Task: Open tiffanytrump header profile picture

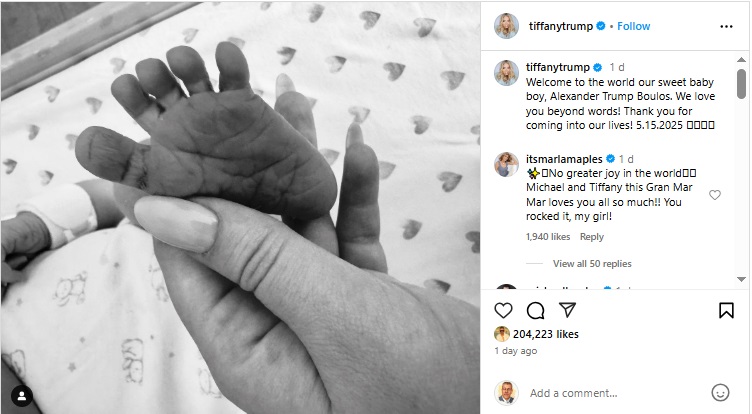Action: click(506, 26)
